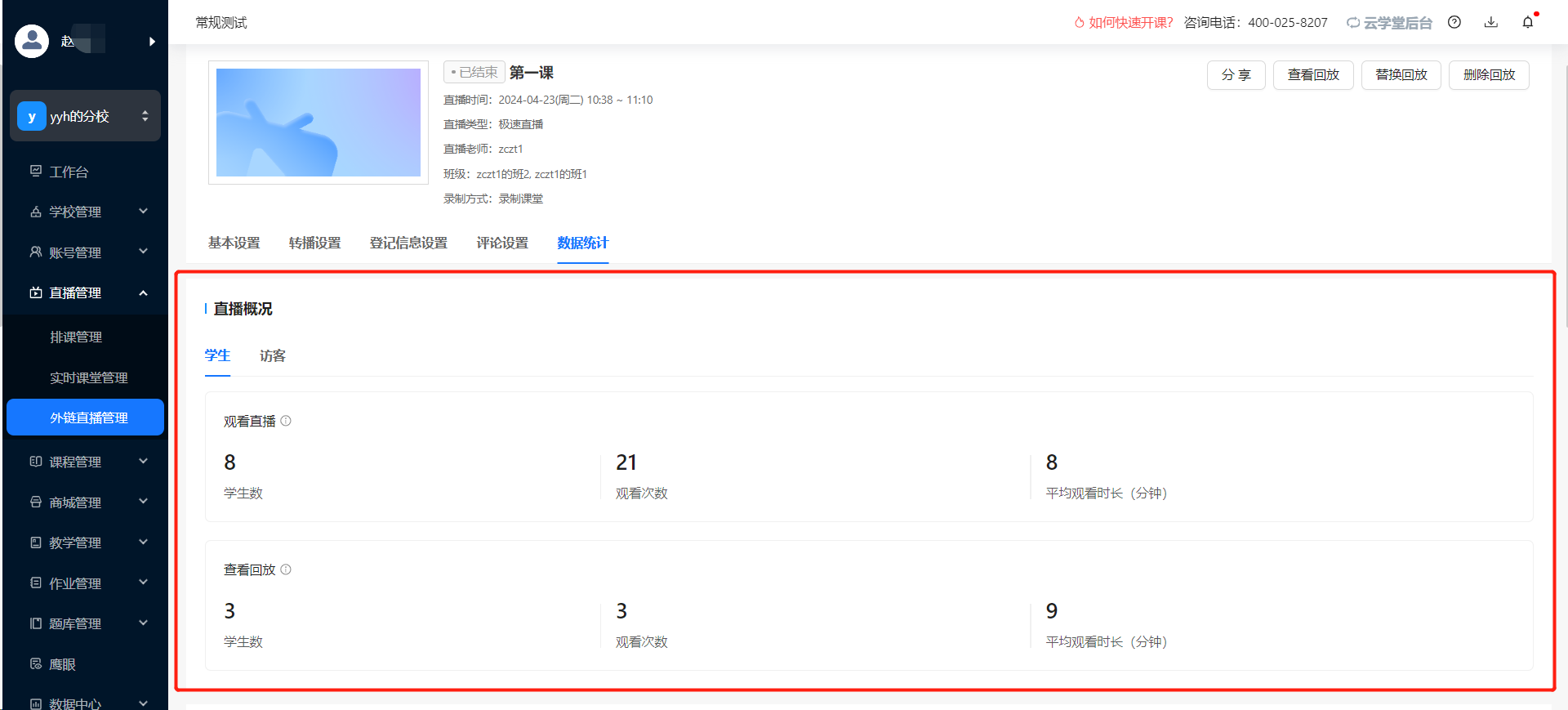The width and height of the screenshot is (1568, 710).
Task: Click the 工作台 sidebar icon
Action: [36, 172]
